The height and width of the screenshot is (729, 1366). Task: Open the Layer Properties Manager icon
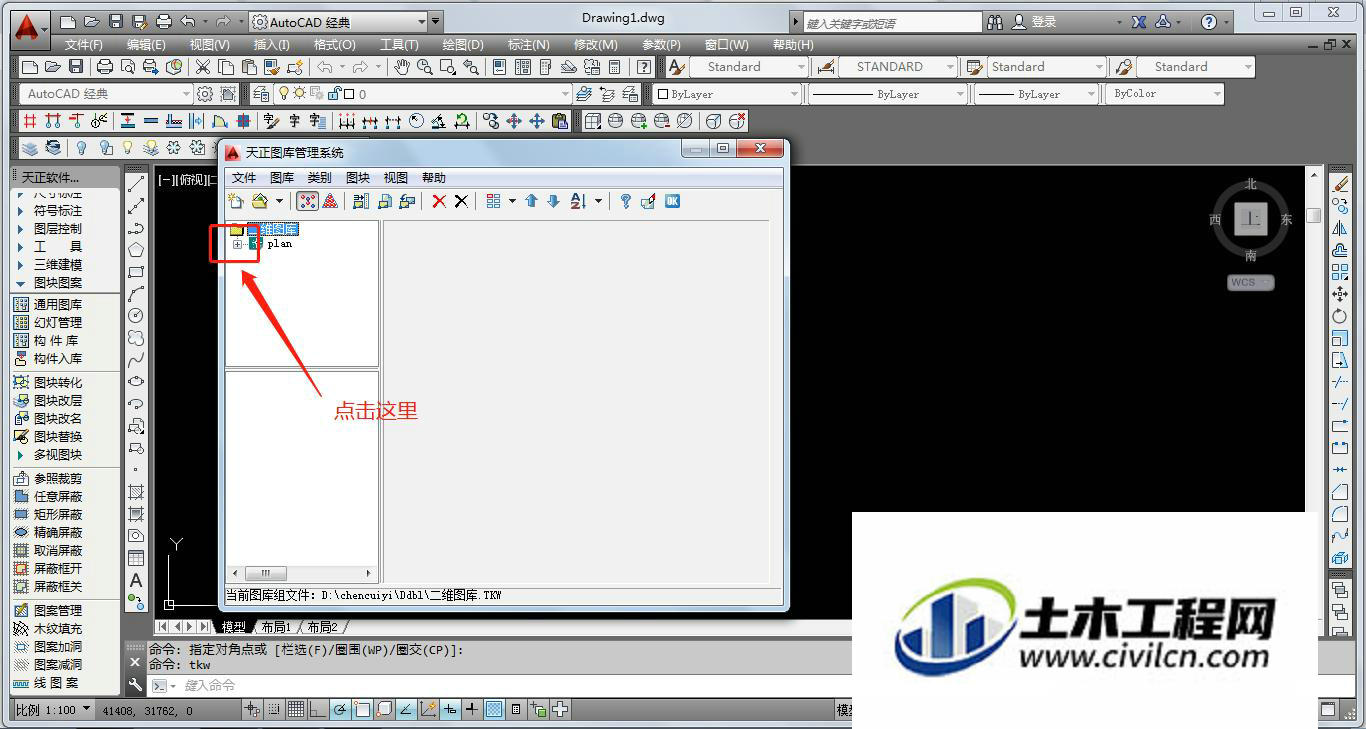(261, 94)
